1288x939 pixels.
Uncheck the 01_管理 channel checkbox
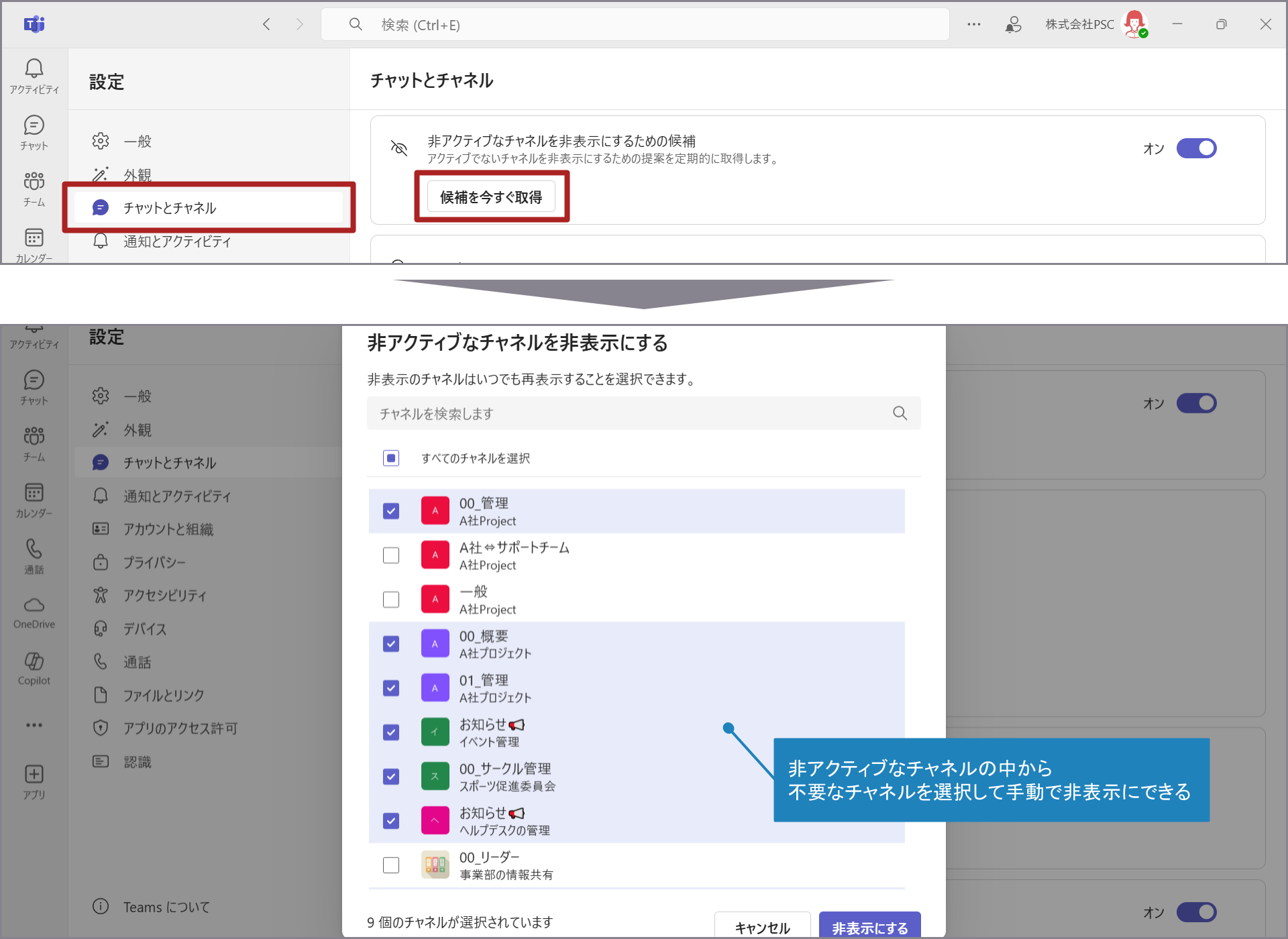[x=391, y=688]
